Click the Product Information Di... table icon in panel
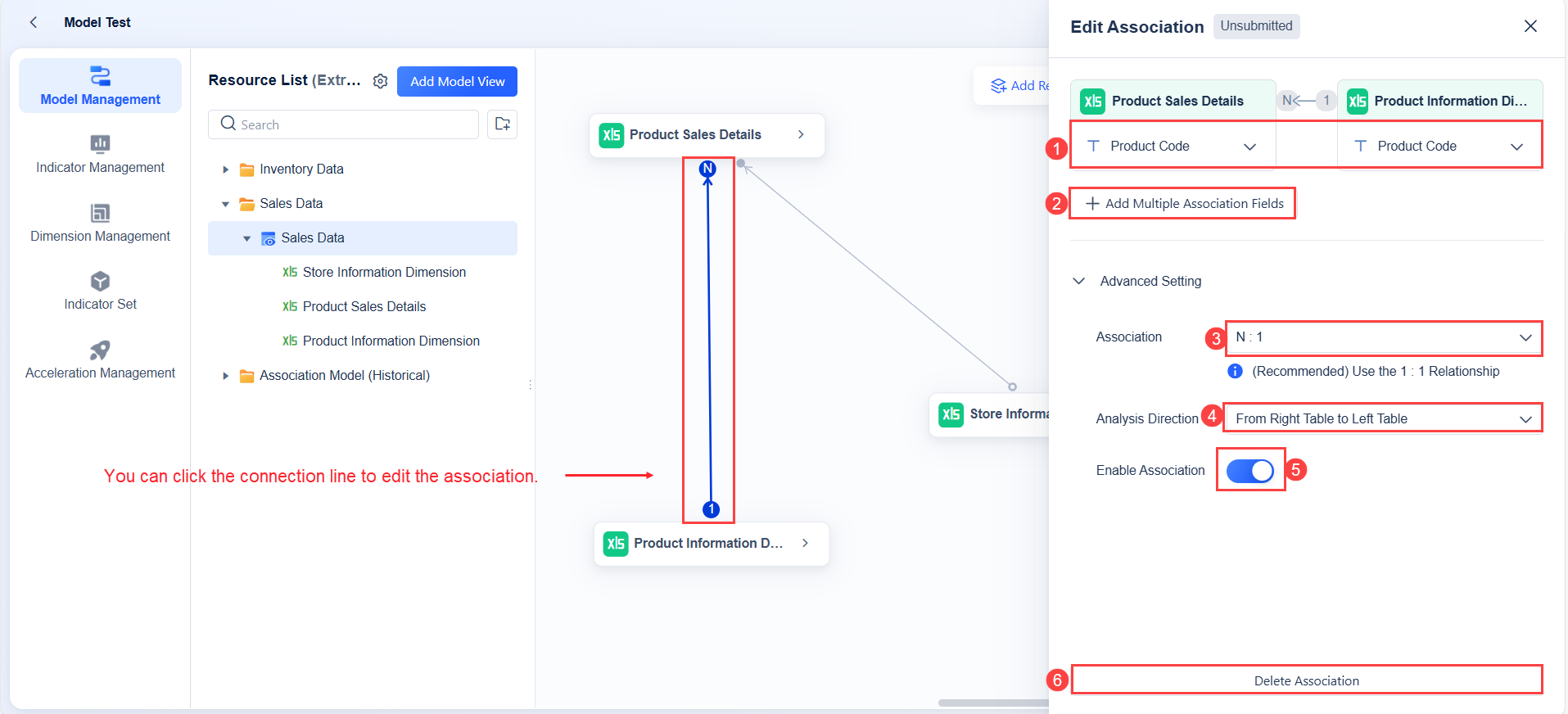This screenshot has width=1568, height=714. (x=1358, y=101)
